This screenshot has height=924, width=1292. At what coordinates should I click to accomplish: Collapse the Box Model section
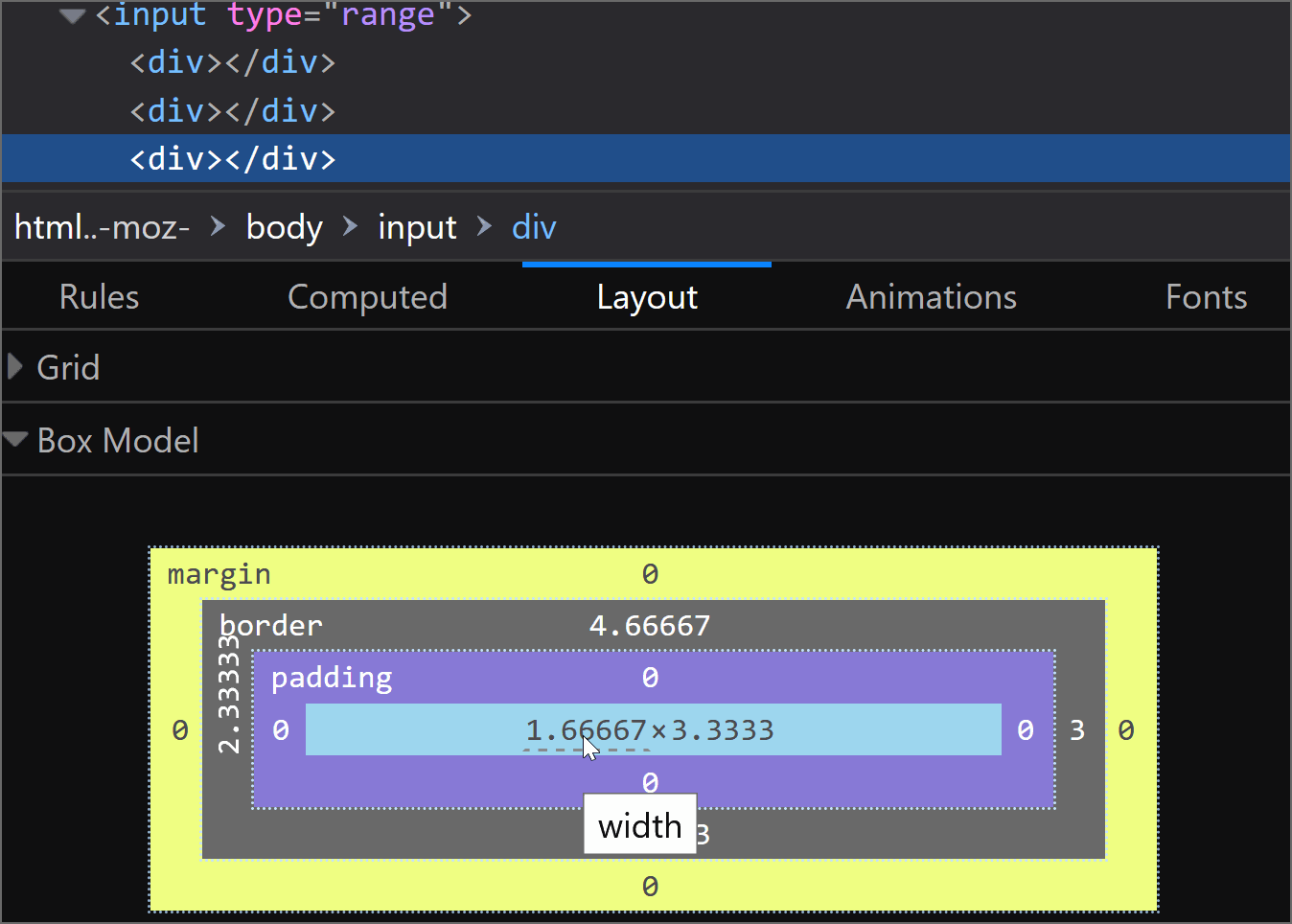[x=15, y=440]
